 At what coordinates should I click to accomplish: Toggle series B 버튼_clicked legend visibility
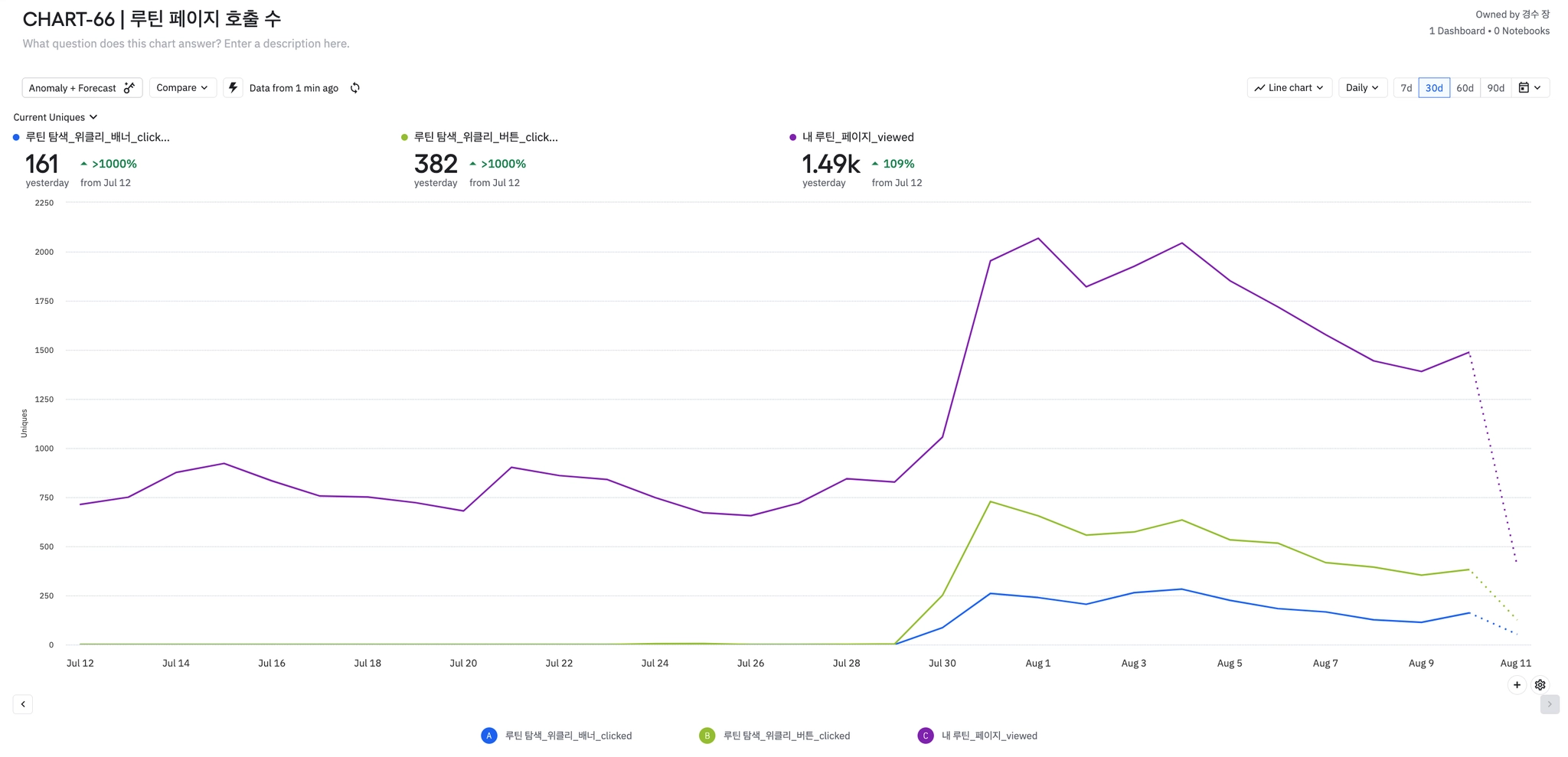[x=786, y=736]
